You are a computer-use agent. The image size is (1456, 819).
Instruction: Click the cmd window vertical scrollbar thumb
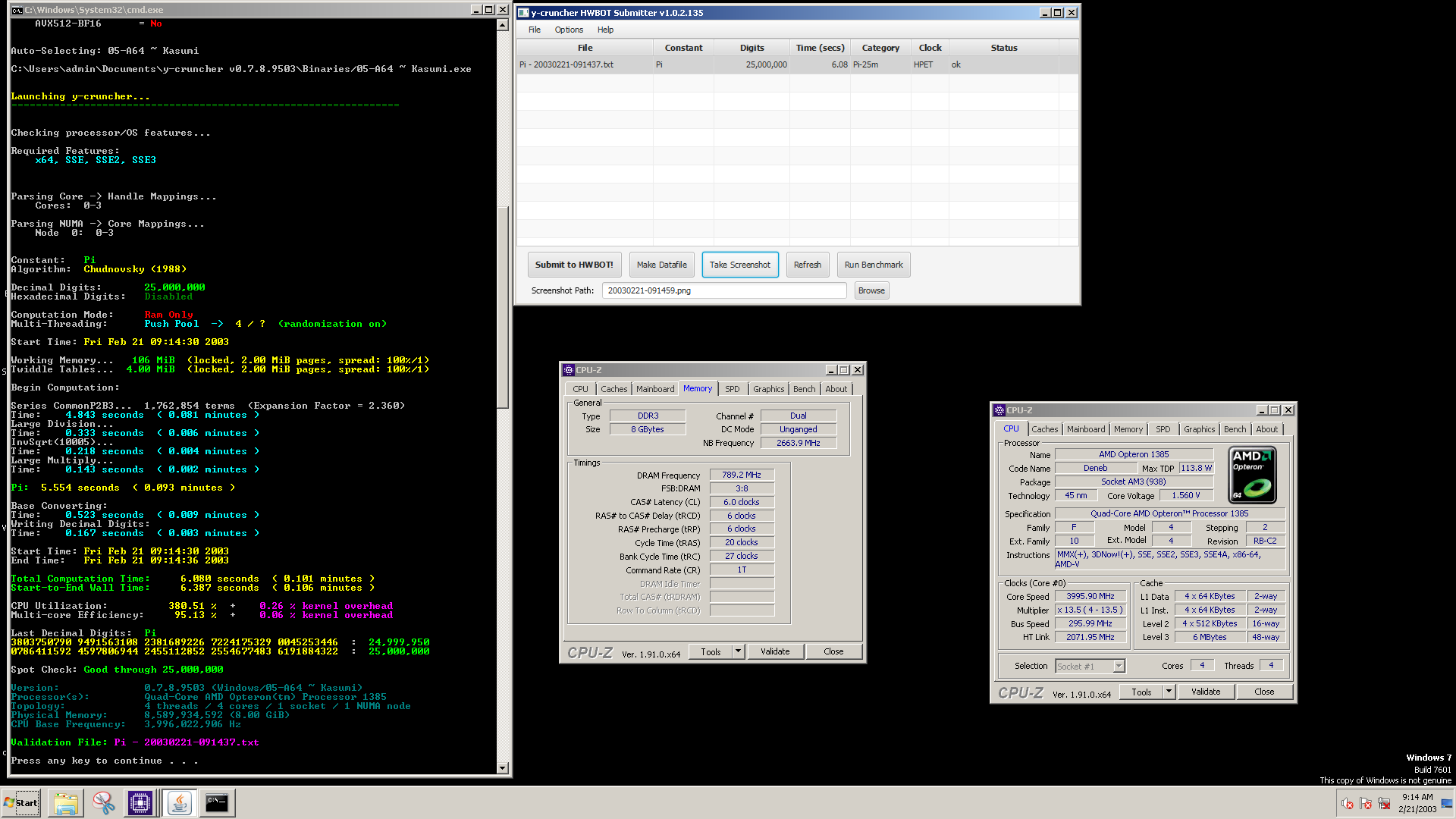pyautogui.click(x=502, y=306)
